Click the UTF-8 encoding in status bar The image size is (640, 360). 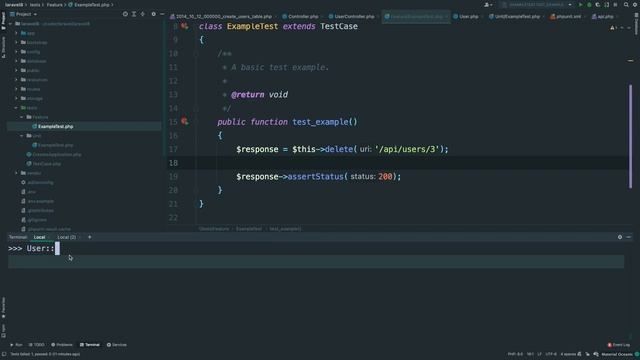pyautogui.click(x=551, y=354)
